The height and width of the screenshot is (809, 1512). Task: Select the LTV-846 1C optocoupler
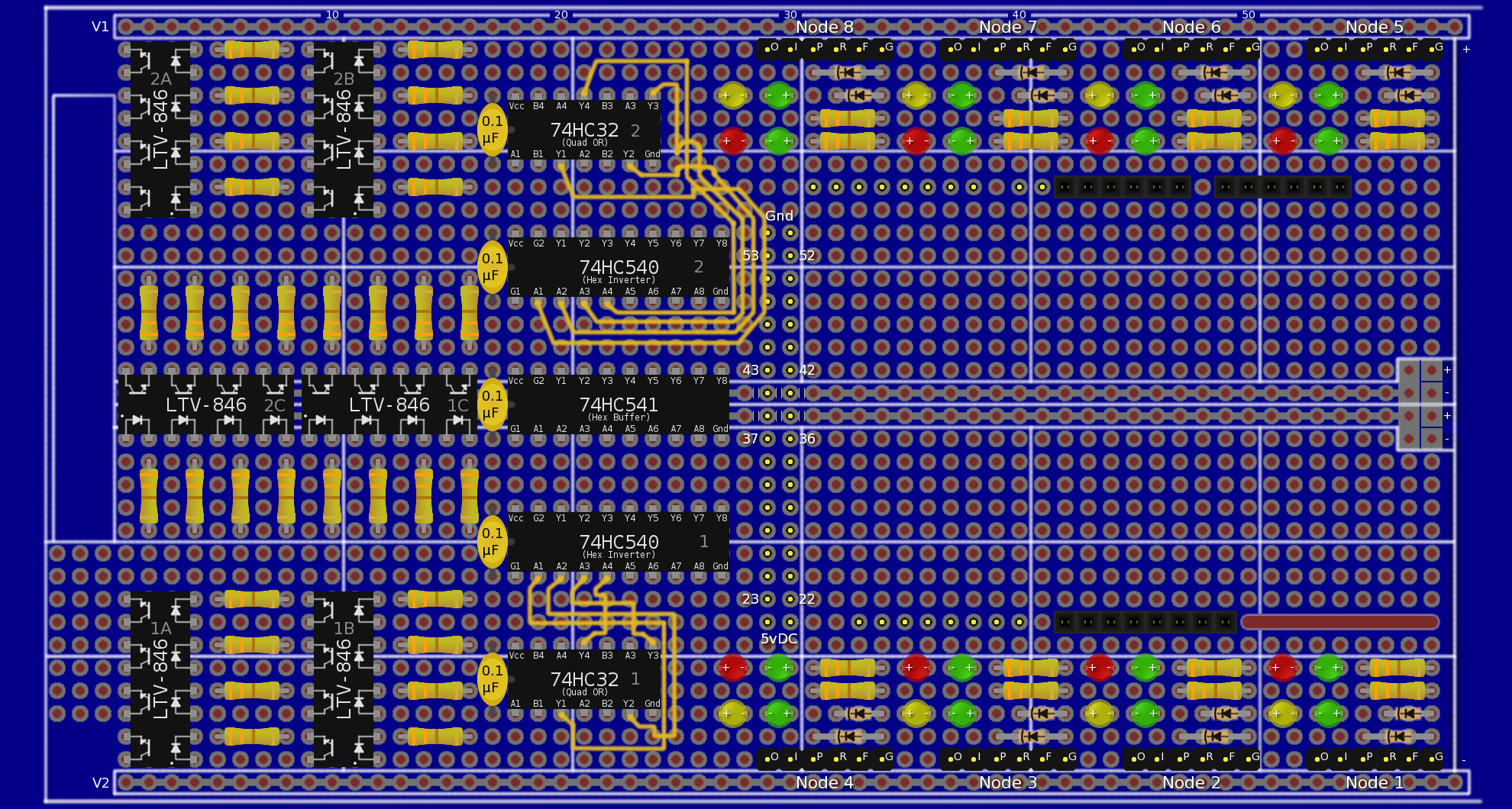[389, 404]
